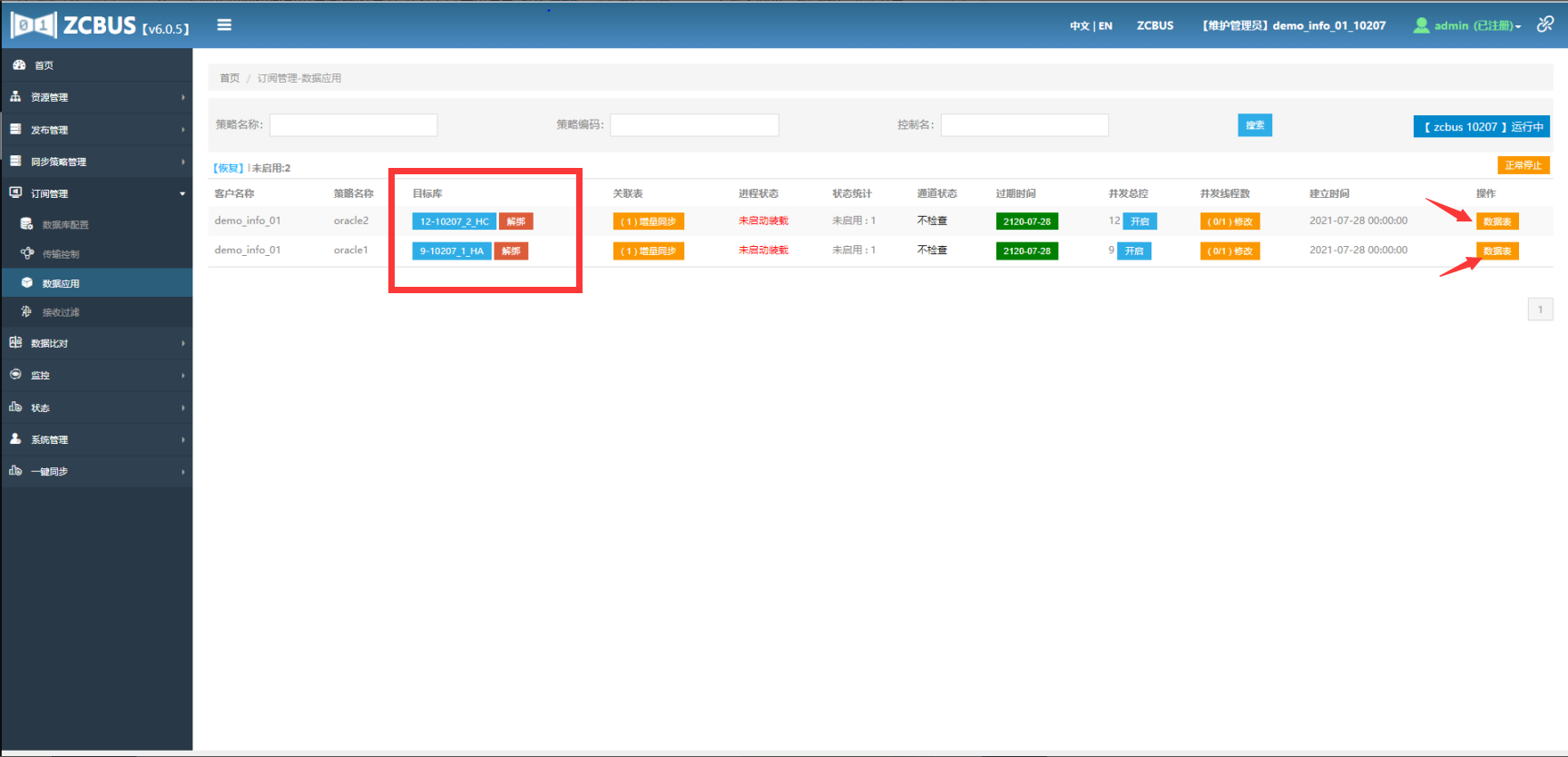
Task: Click the 接收过滤 filter icon
Action: click(x=27, y=312)
